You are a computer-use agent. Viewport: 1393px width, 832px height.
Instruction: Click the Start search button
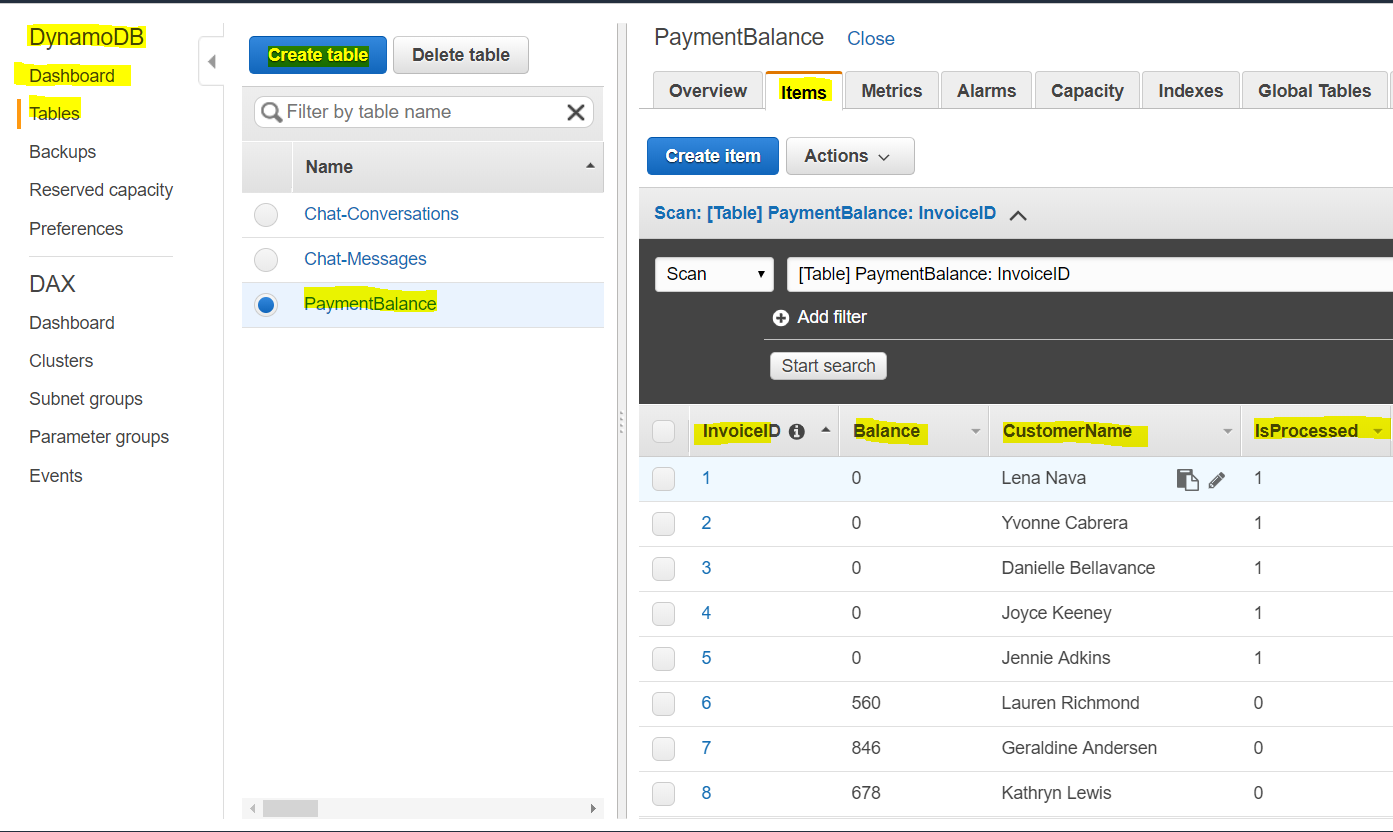coord(828,366)
